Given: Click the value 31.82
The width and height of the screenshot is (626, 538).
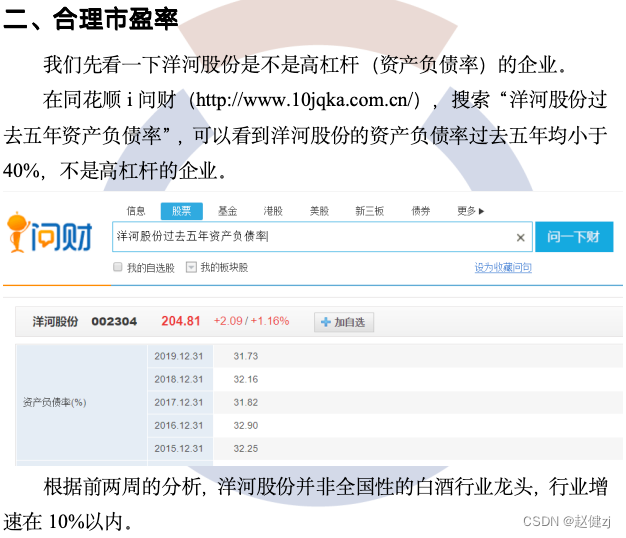Looking at the screenshot, I should (246, 402).
